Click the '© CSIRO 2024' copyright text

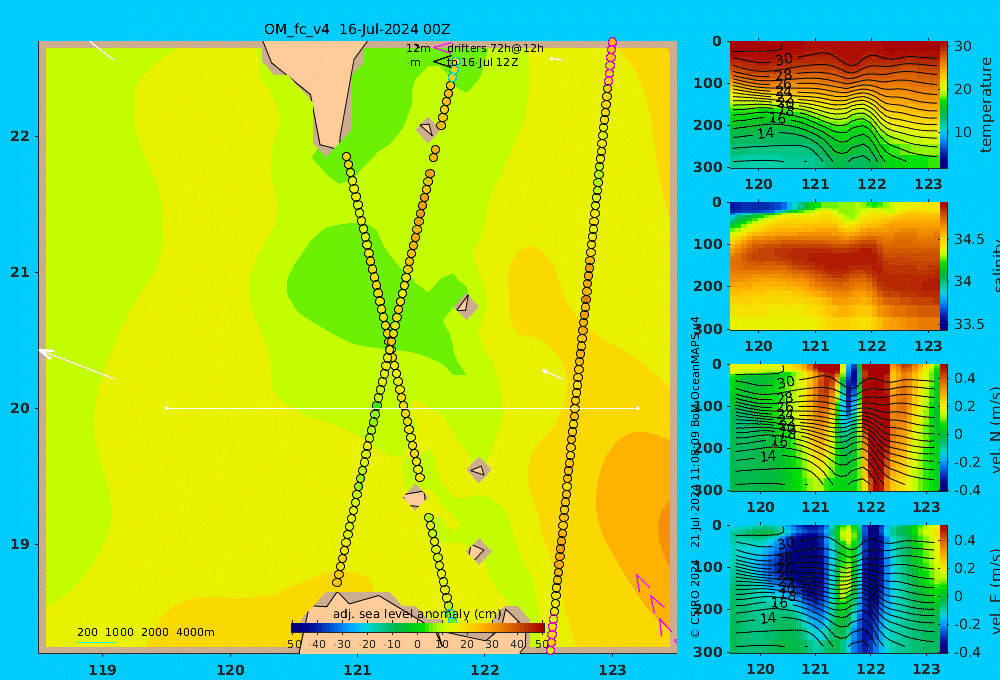click(x=695, y=598)
